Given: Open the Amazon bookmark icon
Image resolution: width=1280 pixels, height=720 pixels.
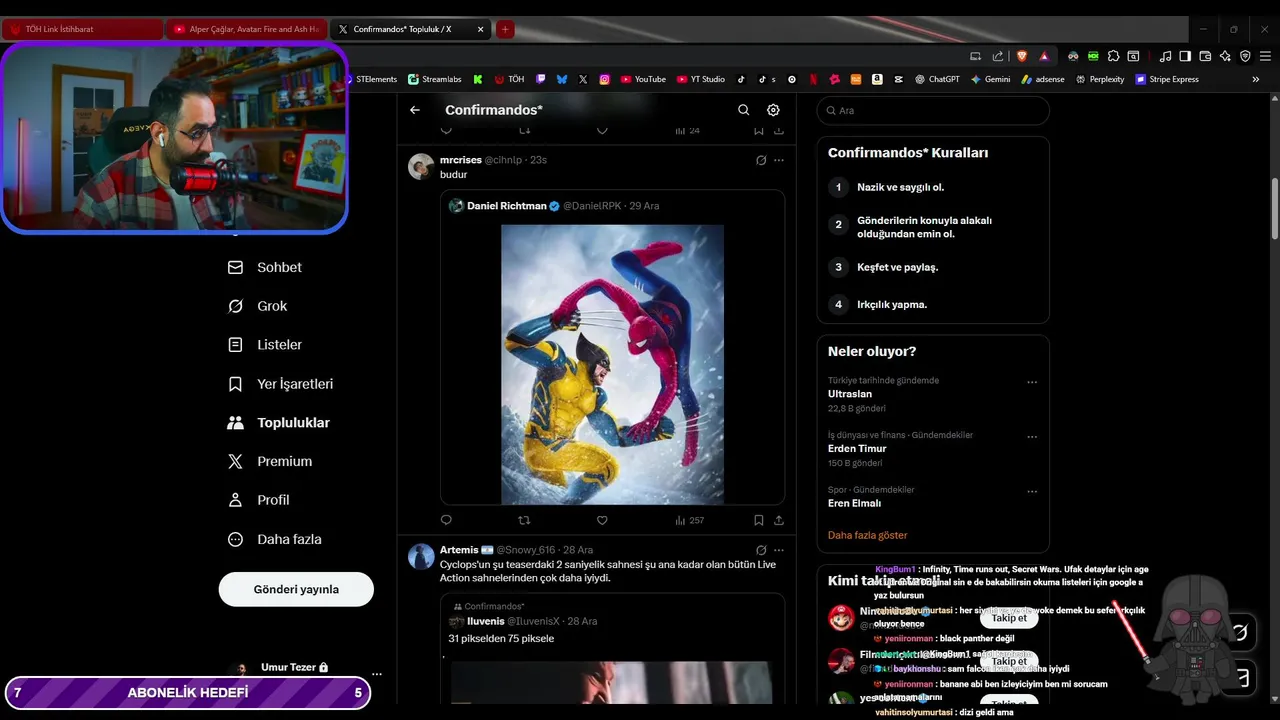Looking at the screenshot, I should tap(877, 79).
